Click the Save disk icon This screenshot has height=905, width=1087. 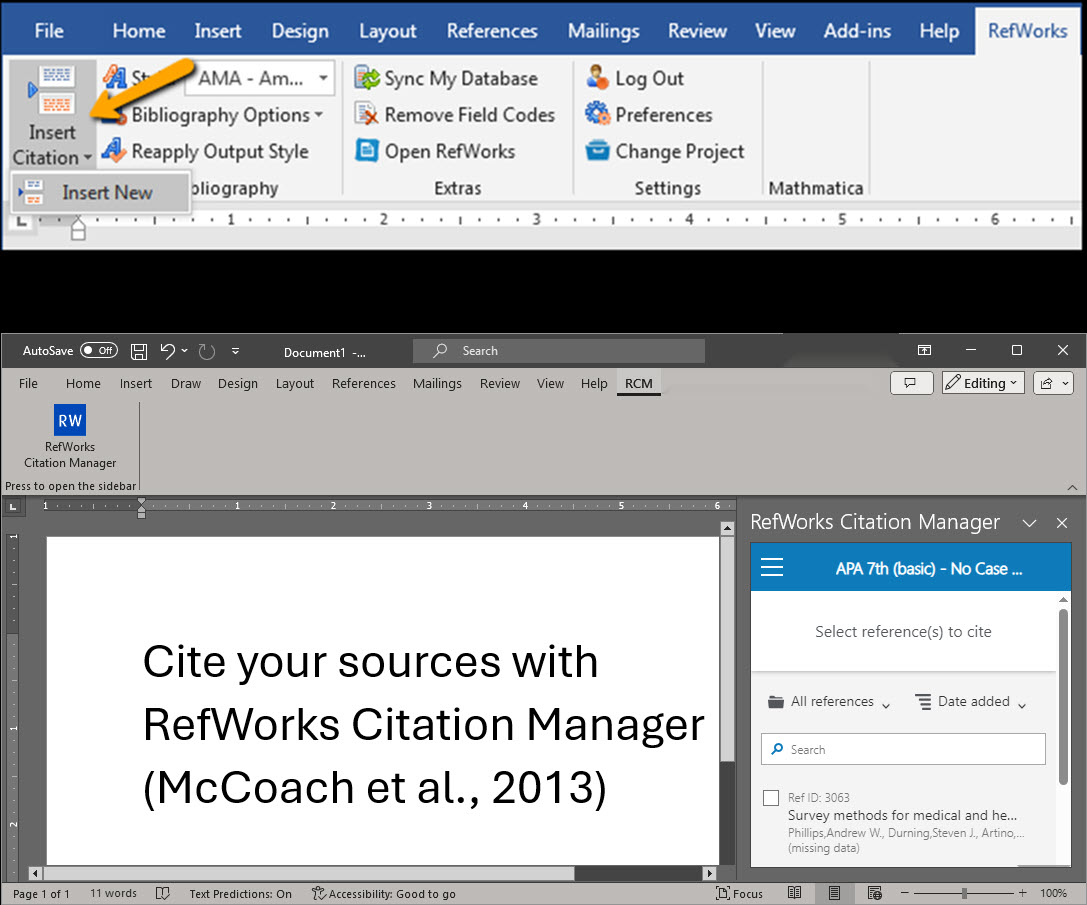139,352
